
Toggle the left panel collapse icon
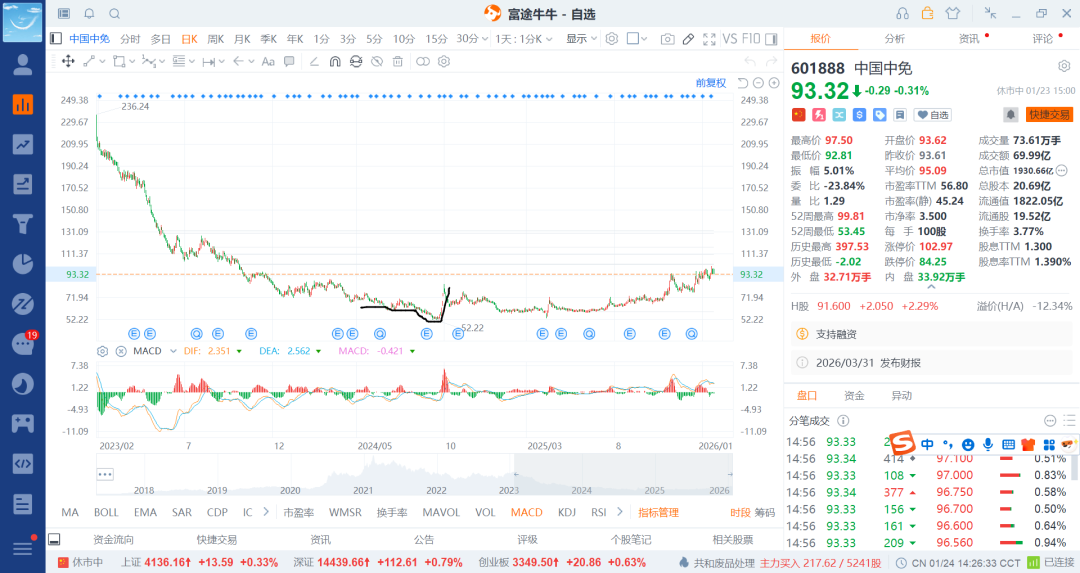pyautogui.click(x=56, y=39)
